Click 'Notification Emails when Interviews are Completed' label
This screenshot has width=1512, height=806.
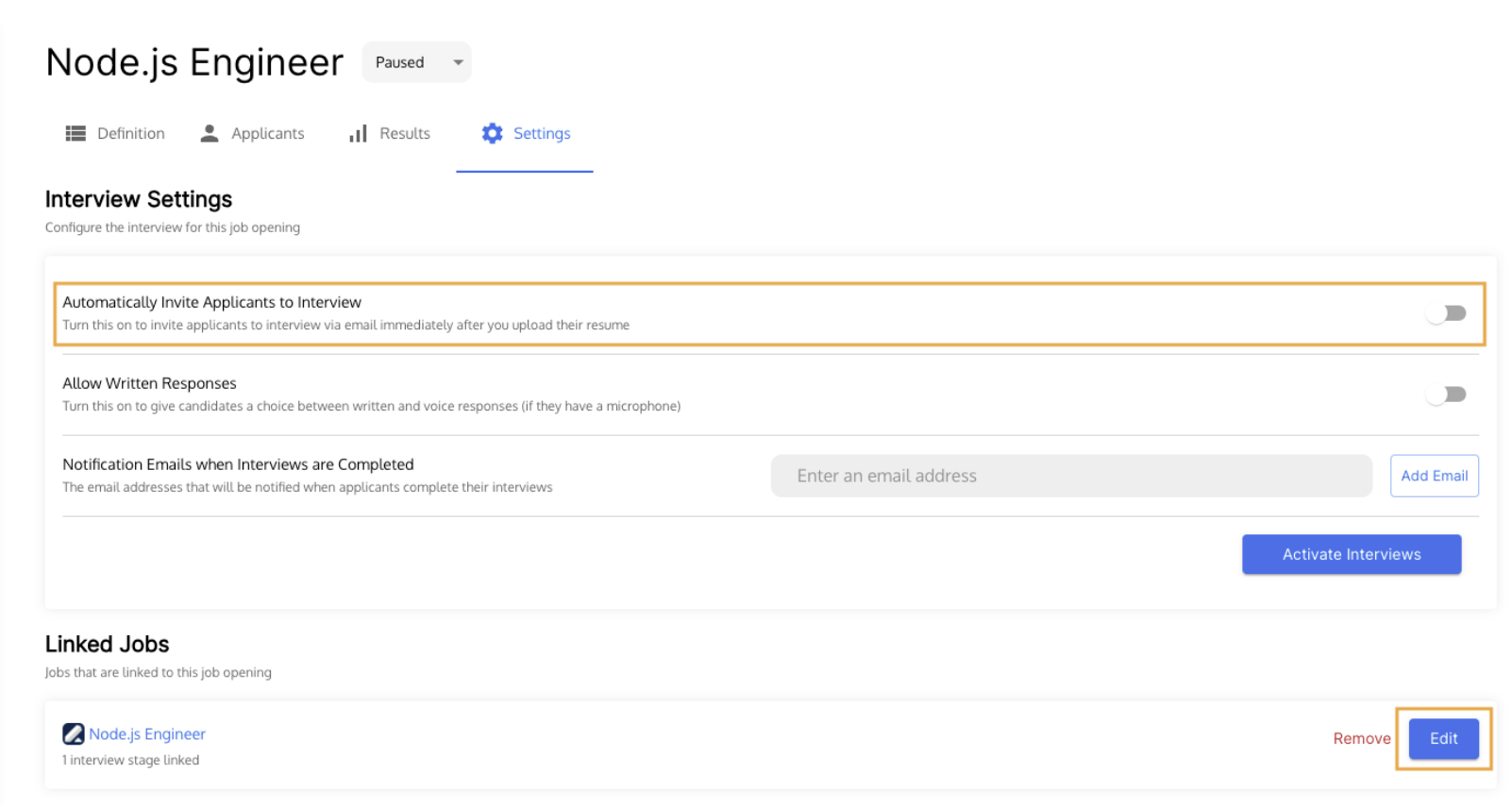coord(238,464)
